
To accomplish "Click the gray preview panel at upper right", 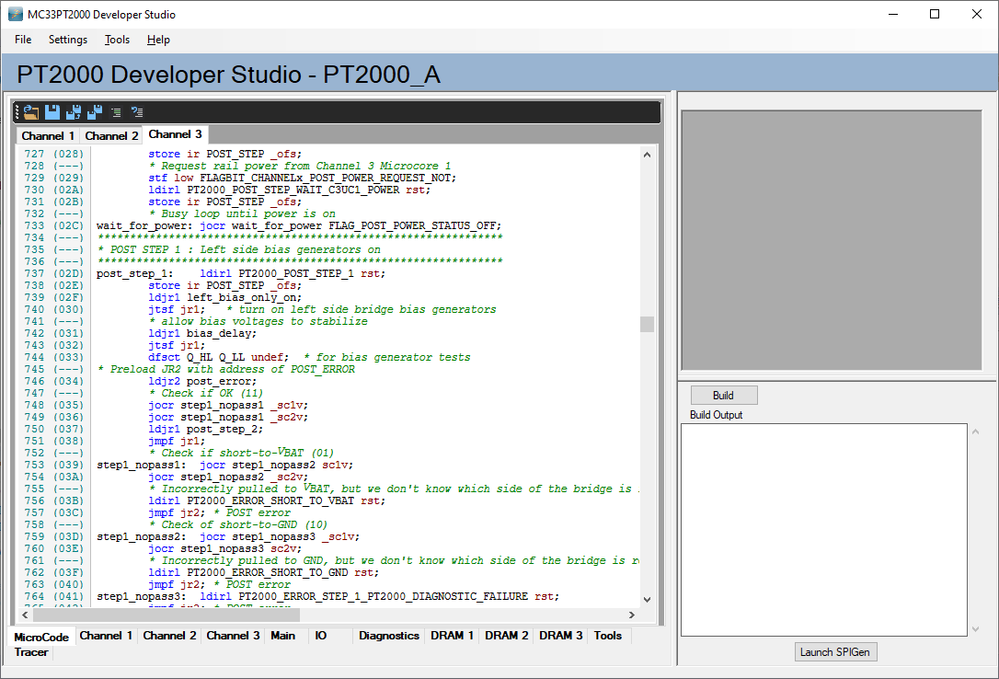I will tap(831, 240).
